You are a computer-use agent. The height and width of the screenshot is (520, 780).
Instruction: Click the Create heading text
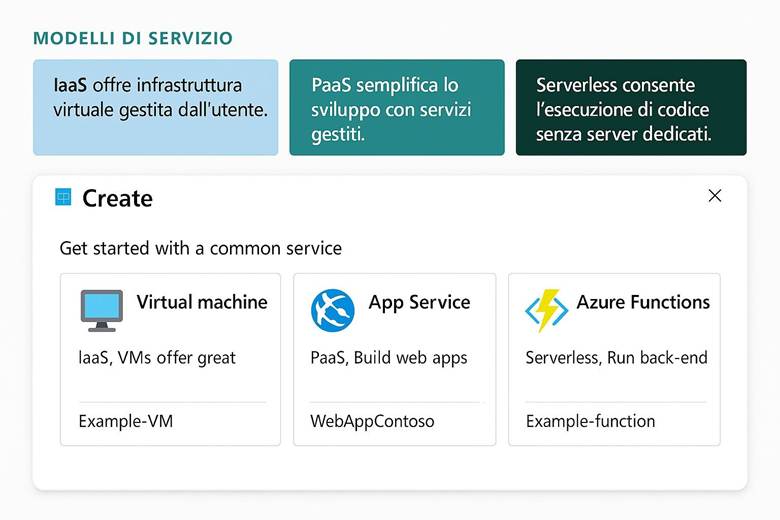tap(117, 198)
